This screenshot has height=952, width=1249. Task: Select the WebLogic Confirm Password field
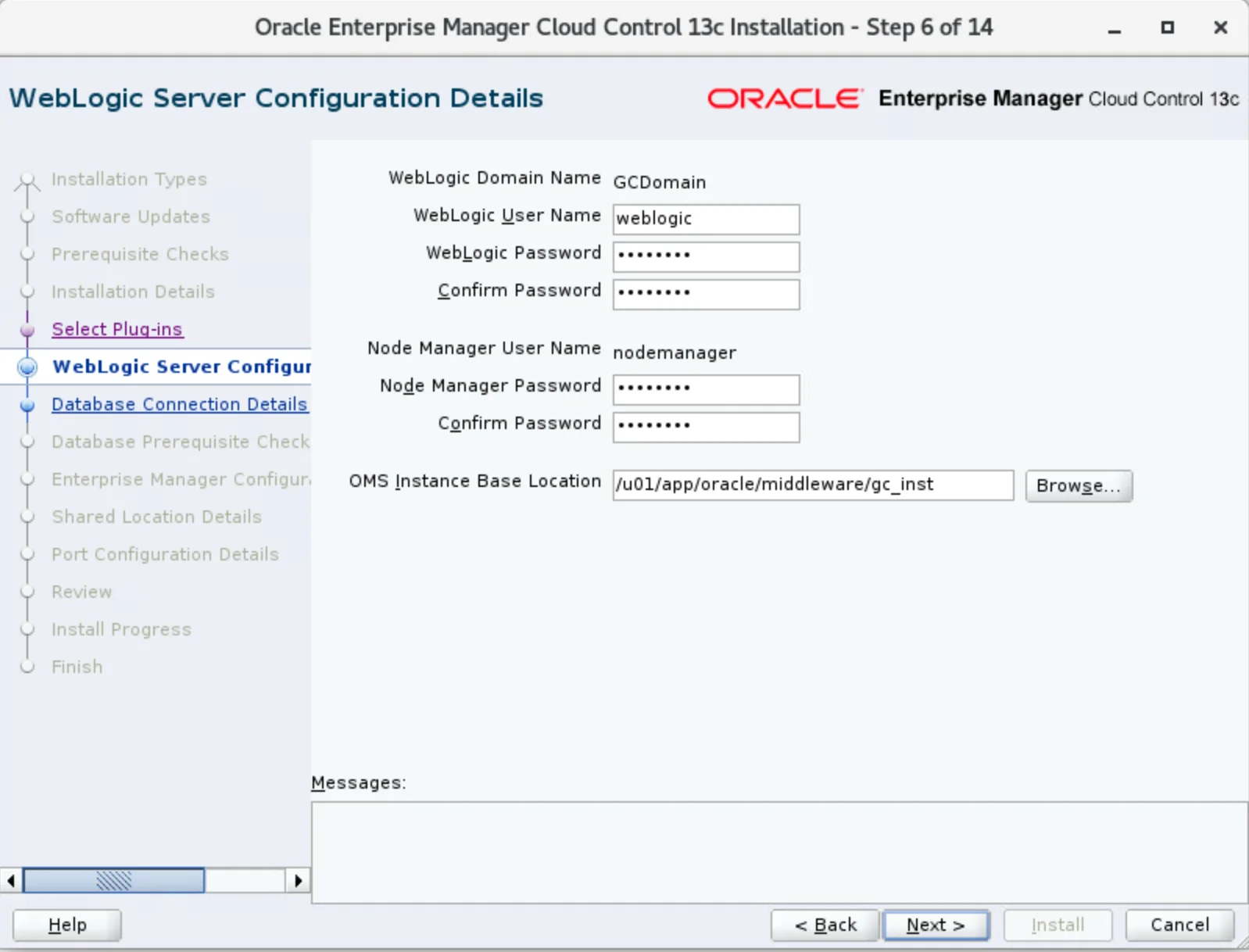coord(705,293)
